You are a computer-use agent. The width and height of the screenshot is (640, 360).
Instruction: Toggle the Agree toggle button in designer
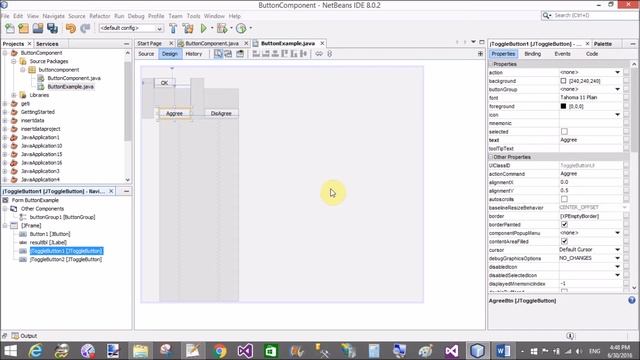pyautogui.click(x=174, y=113)
